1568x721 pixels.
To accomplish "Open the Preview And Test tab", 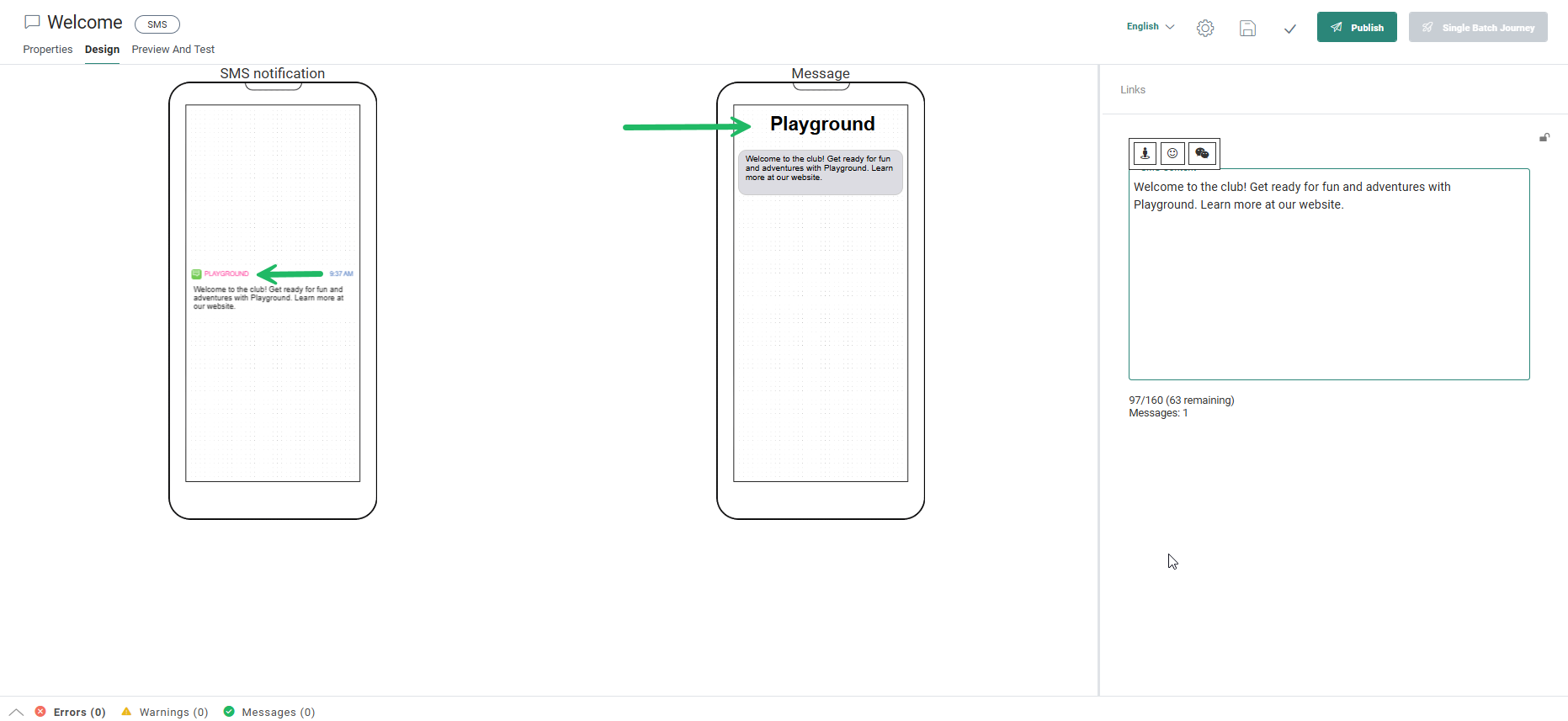I will 173,50.
